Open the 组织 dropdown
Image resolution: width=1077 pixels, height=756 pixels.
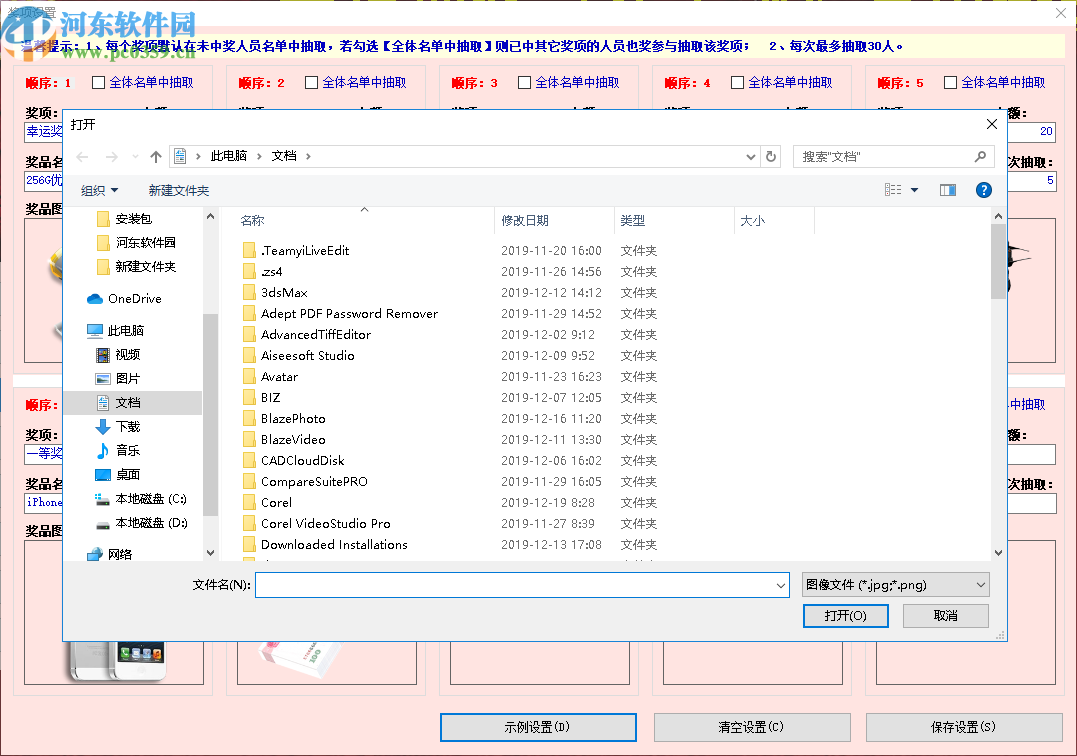[100, 190]
